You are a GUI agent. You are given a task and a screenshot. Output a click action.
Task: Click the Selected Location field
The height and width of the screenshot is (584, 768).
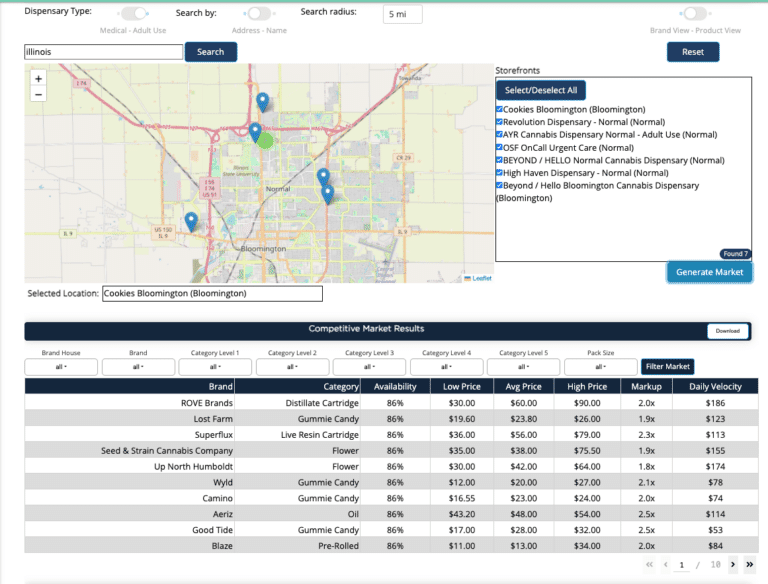(x=212, y=293)
